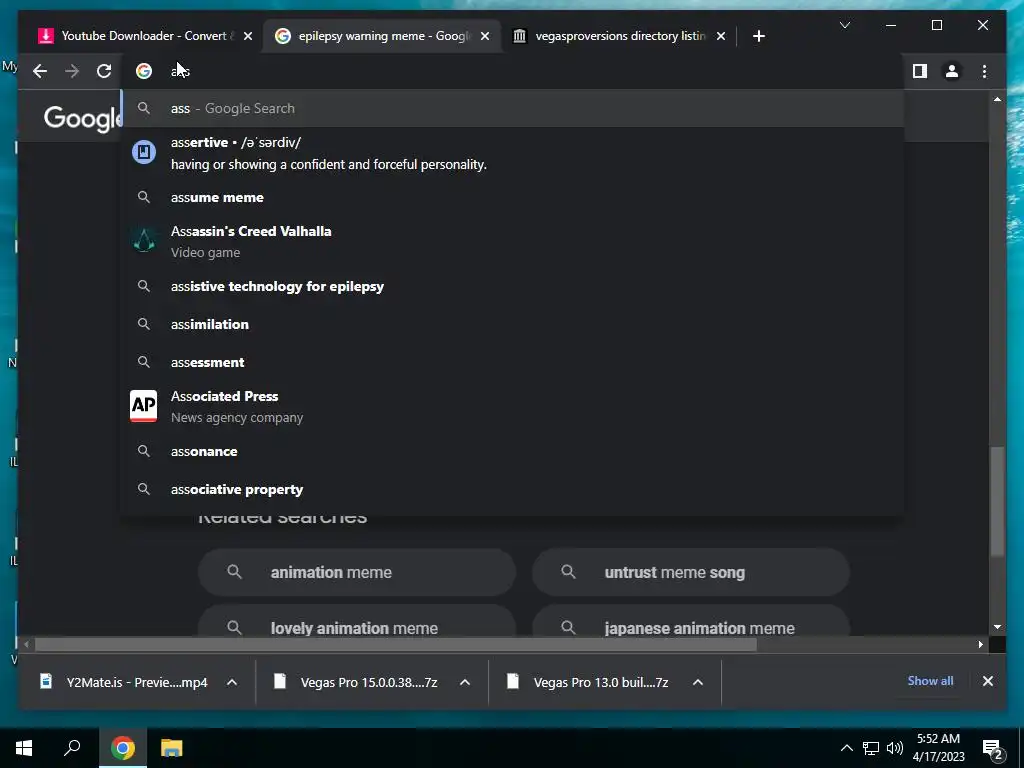1024x768 pixels.
Task: Open Vegas Pro 15.0.0.38 7z download
Action: (x=358, y=682)
